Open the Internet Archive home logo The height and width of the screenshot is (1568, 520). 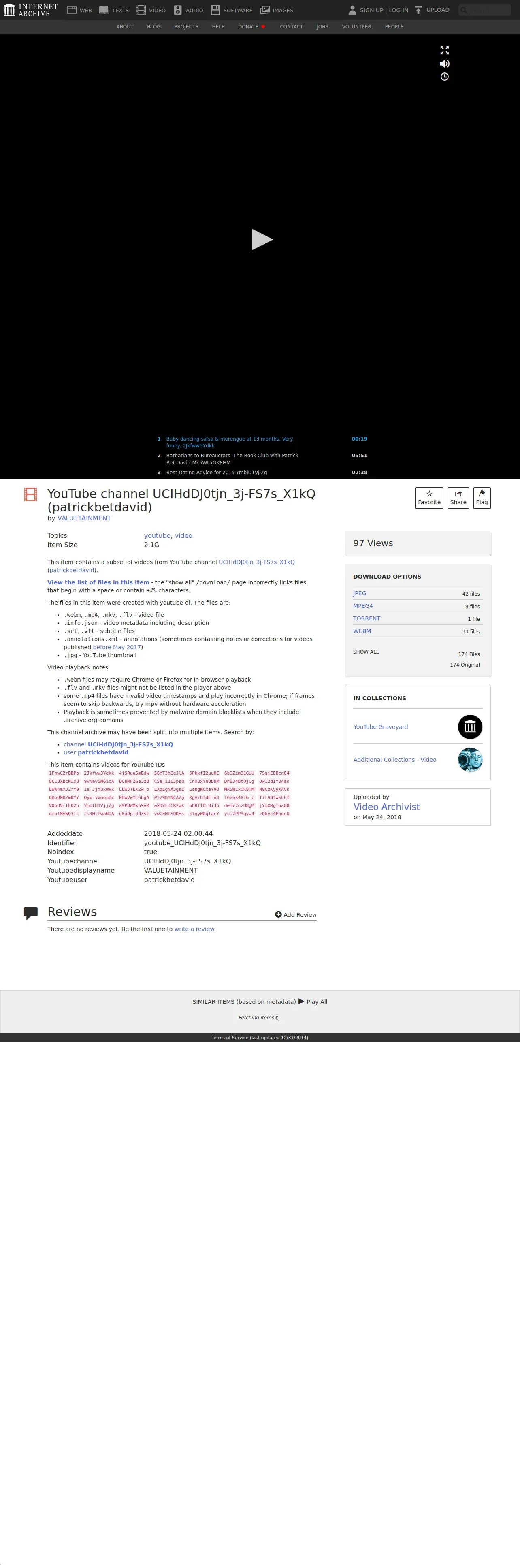(30, 10)
